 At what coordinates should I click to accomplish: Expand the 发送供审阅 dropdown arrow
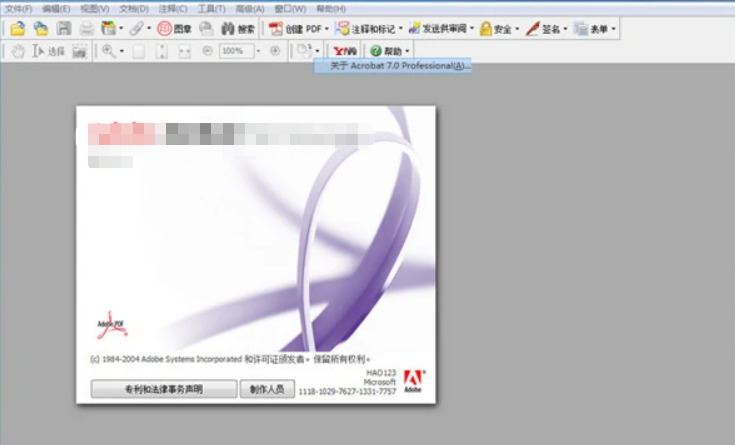click(472, 29)
